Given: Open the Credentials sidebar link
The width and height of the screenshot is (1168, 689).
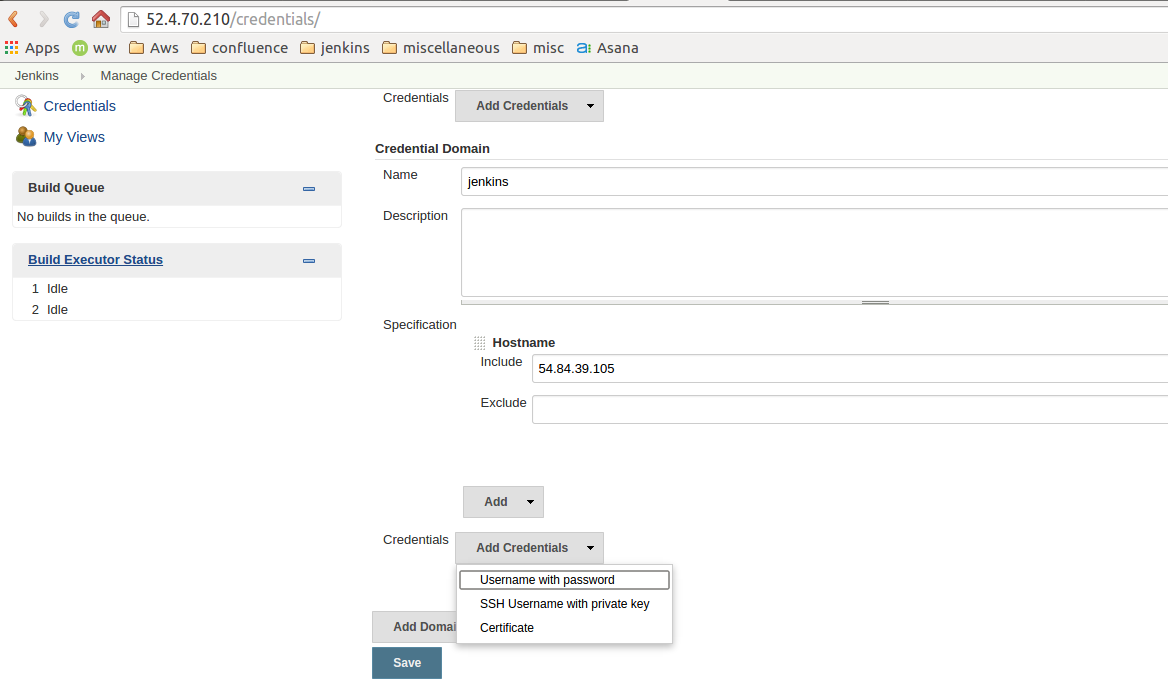Looking at the screenshot, I should (80, 106).
